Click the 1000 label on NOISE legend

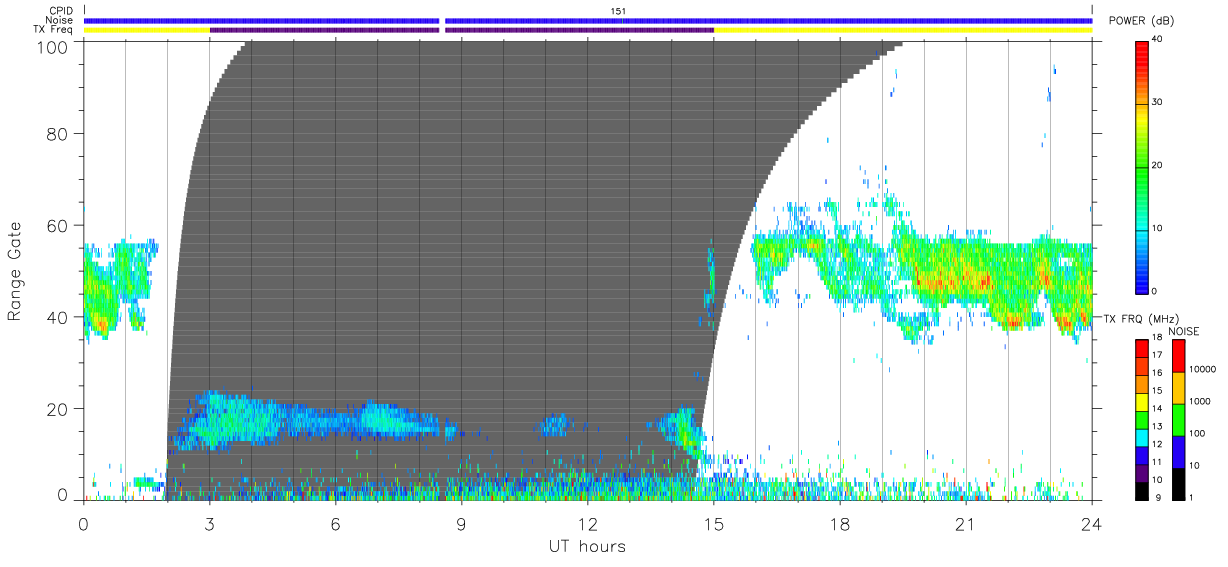click(x=1199, y=401)
